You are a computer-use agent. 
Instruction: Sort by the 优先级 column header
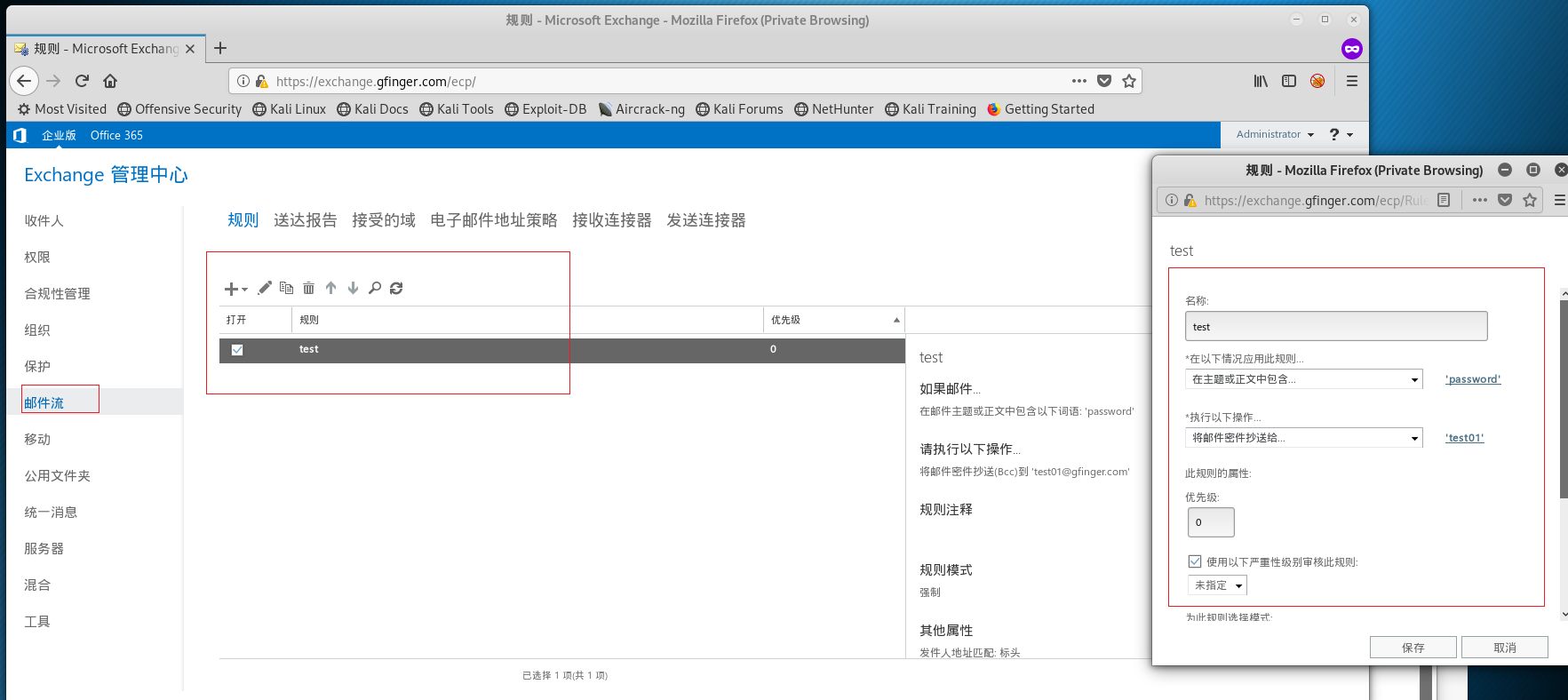coord(833,320)
